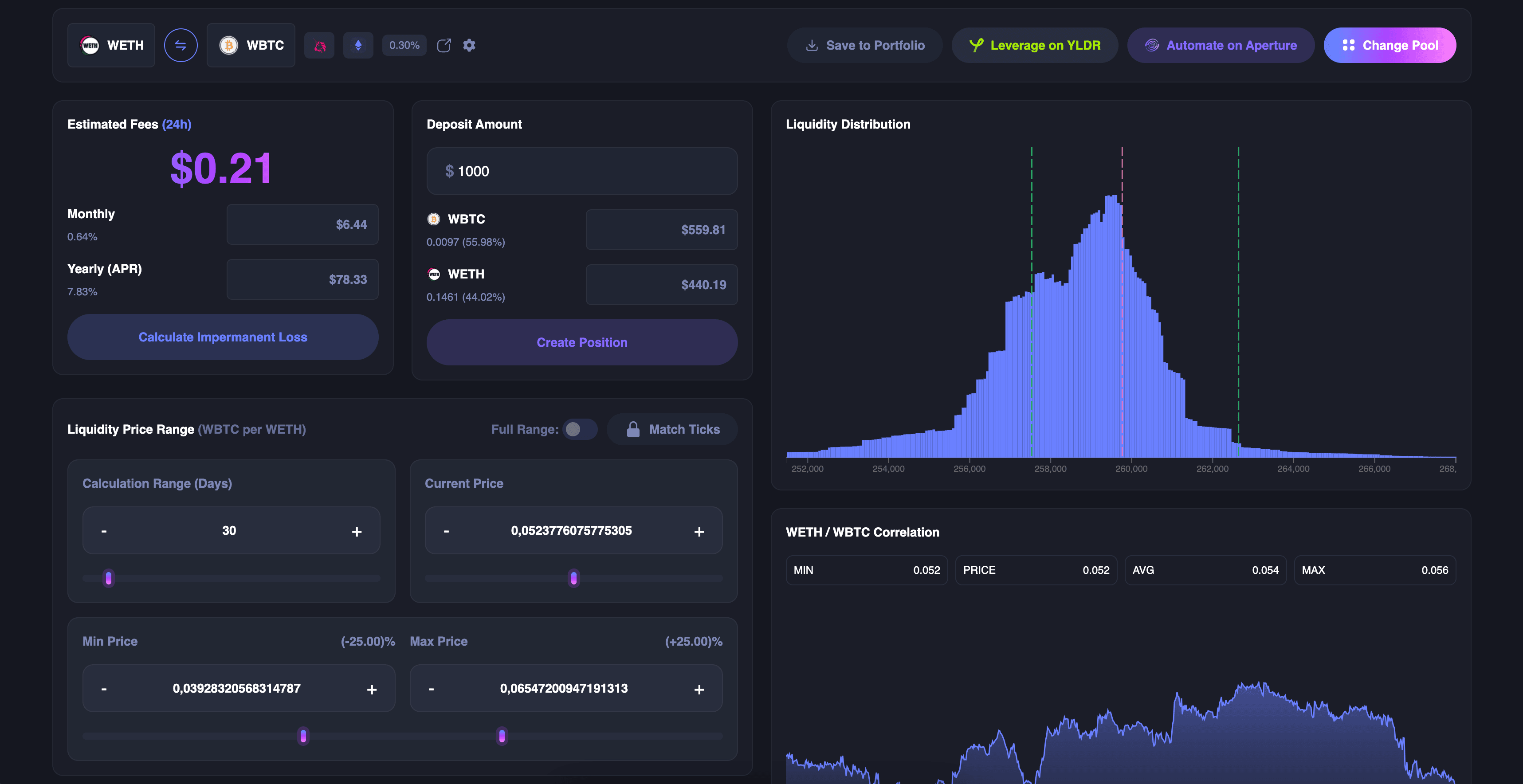The image size is (1523, 784).
Task: Click WETH token selector
Action: (x=111, y=45)
